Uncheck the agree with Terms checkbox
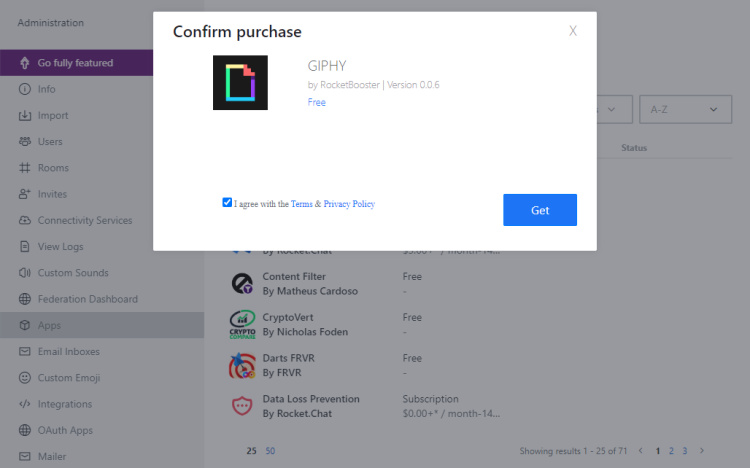Image resolution: width=750 pixels, height=468 pixels. coord(227,203)
